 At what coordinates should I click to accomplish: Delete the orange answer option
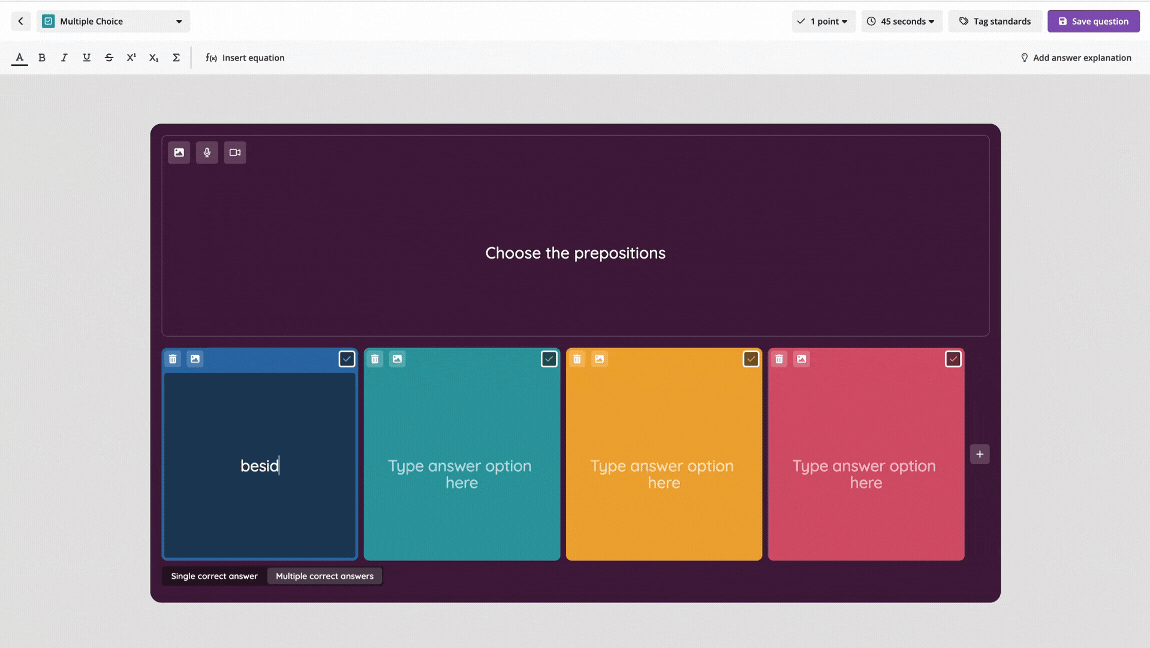coord(577,359)
